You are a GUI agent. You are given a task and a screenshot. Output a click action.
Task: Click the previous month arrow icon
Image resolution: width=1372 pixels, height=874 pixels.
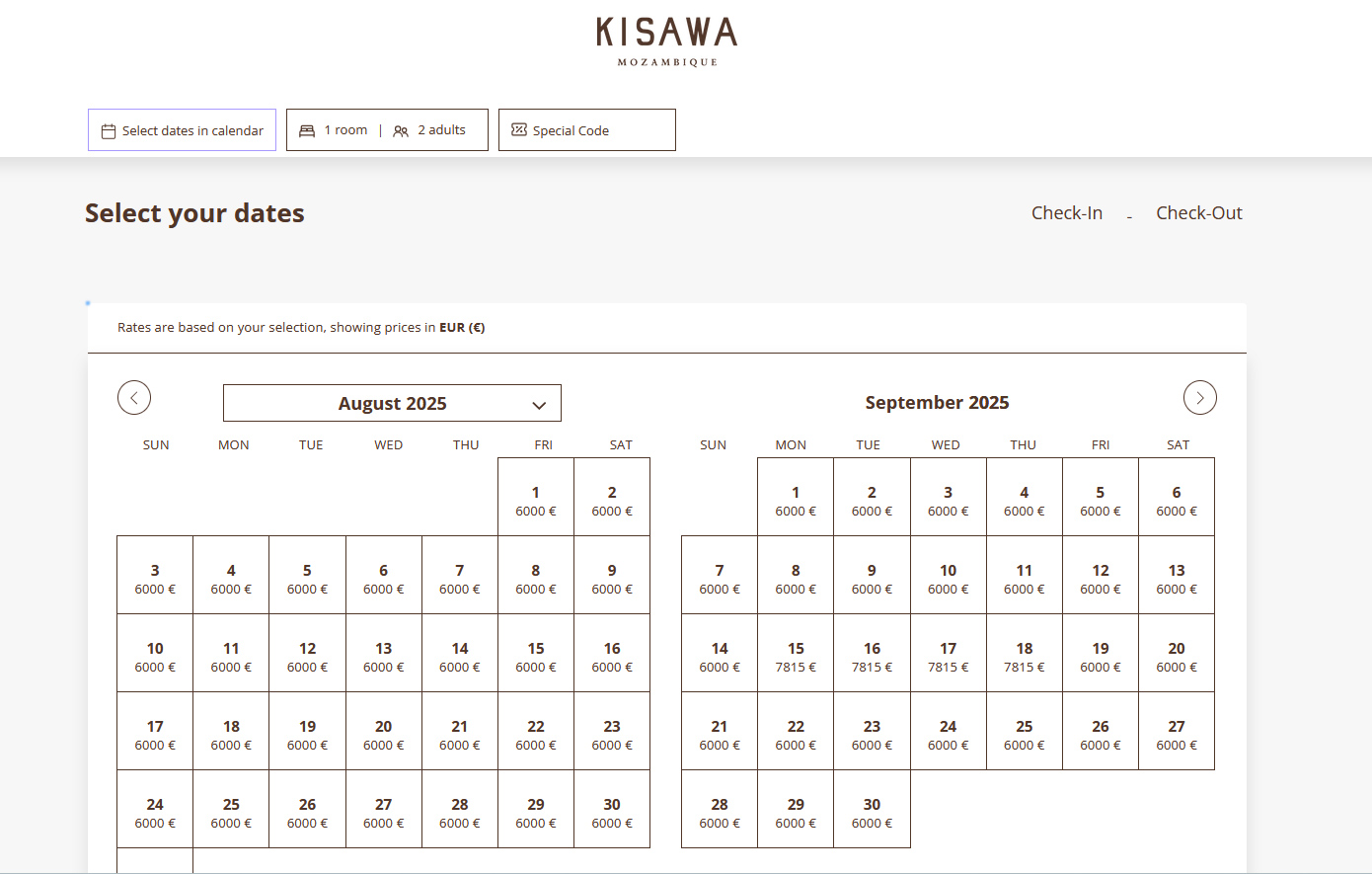pyautogui.click(x=134, y=398)
